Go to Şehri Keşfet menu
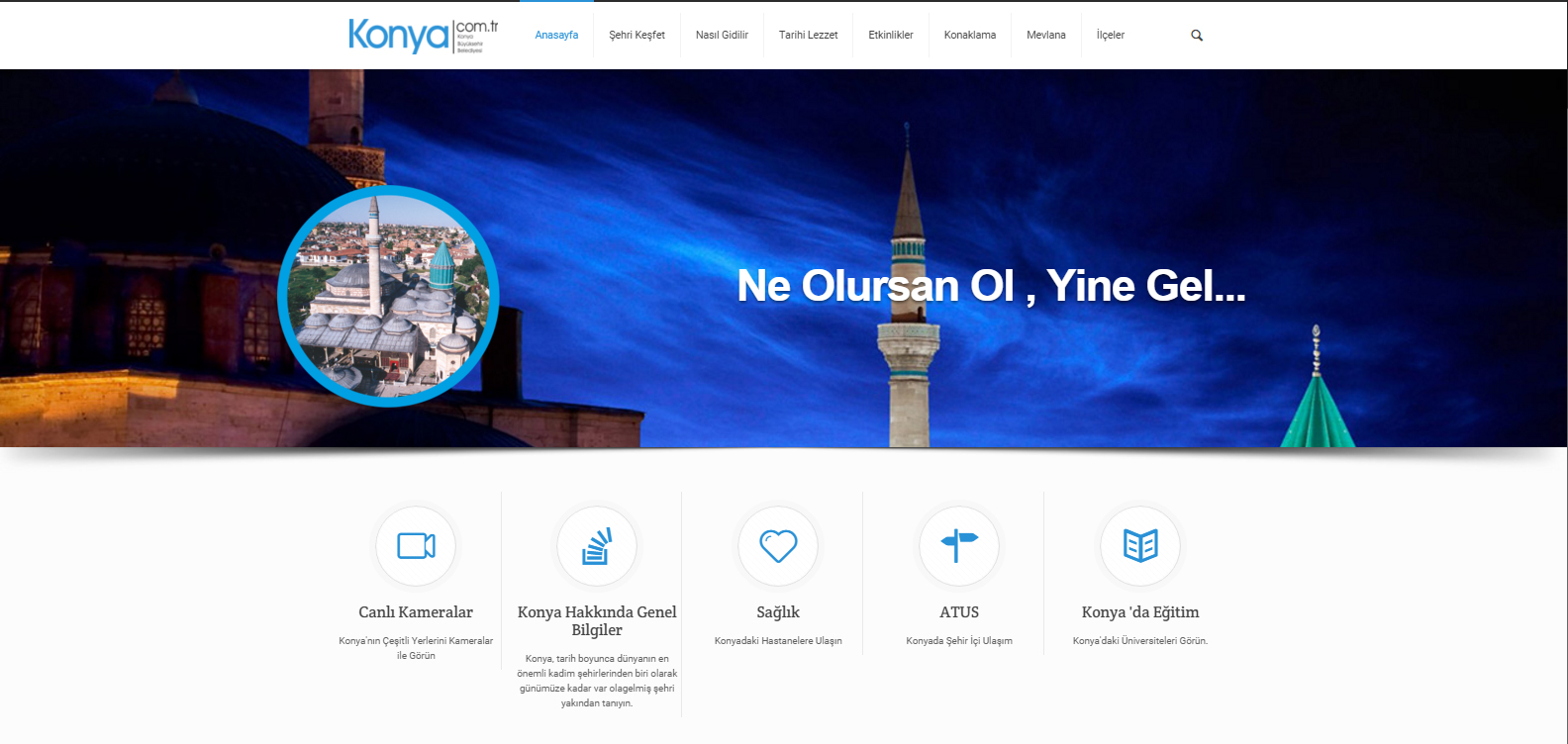 click(x=637, y=35)
